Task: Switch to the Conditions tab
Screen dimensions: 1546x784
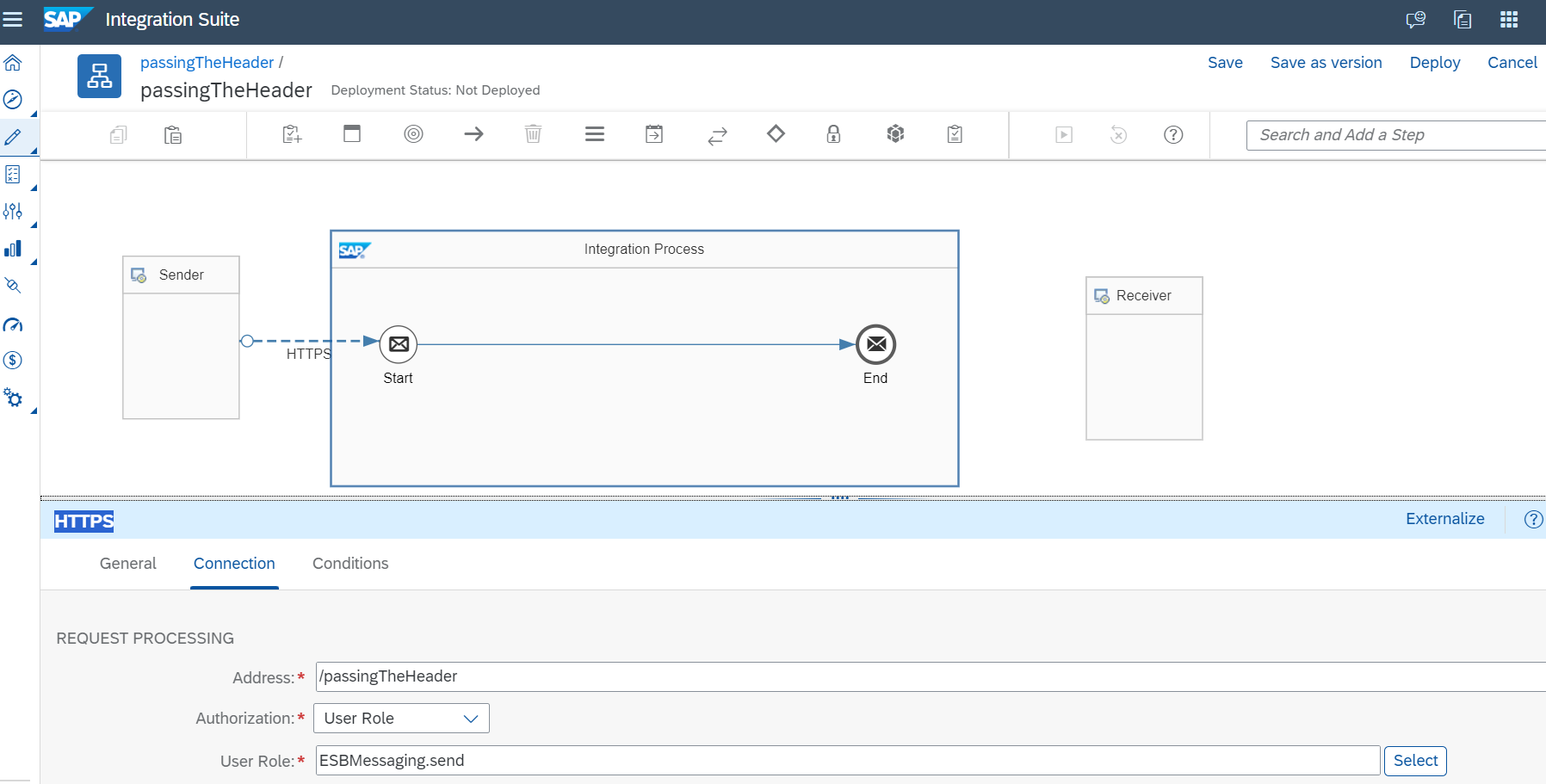Action: click(349, 564)
